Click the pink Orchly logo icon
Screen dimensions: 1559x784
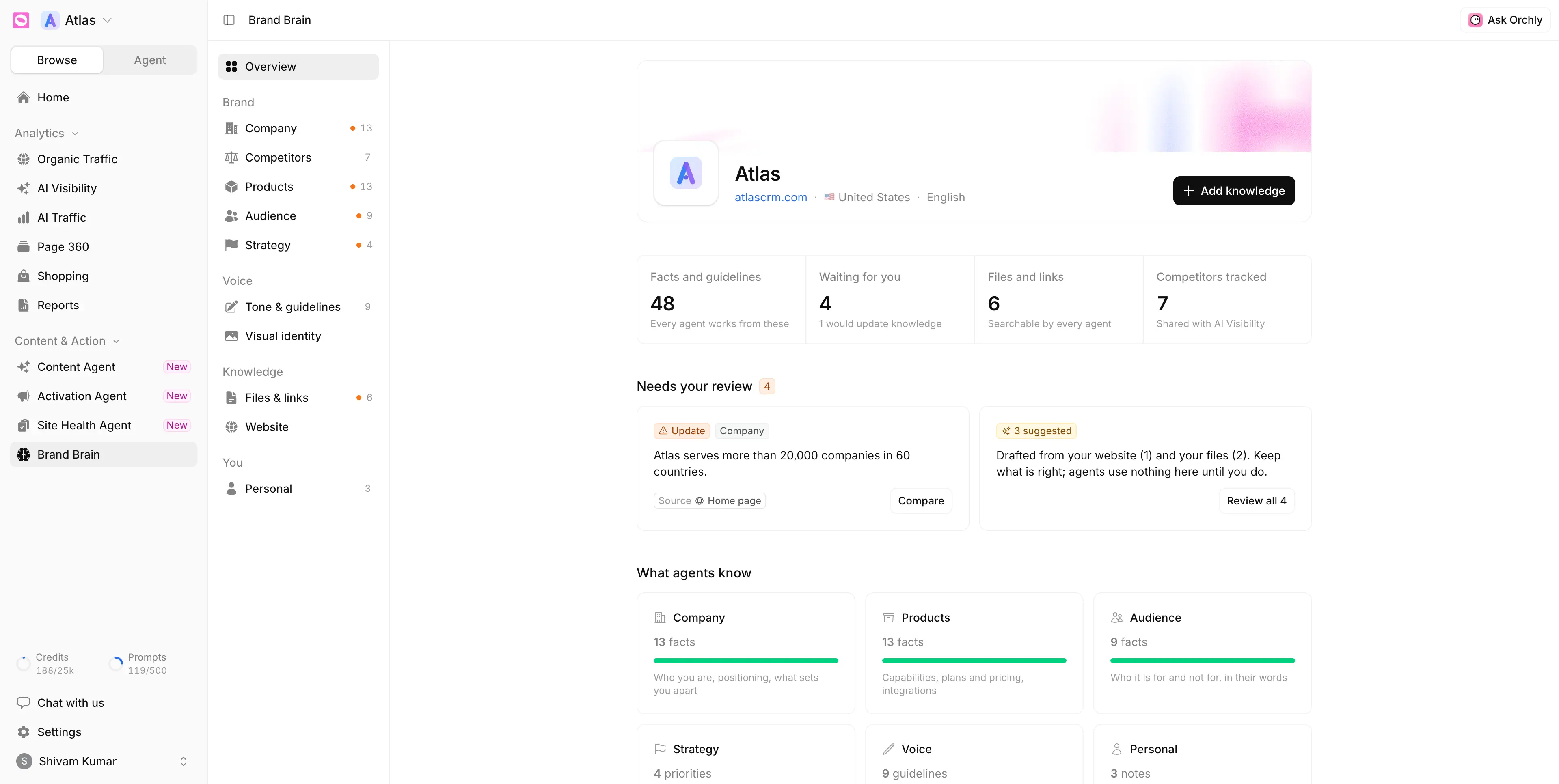[x=21, y=20]
